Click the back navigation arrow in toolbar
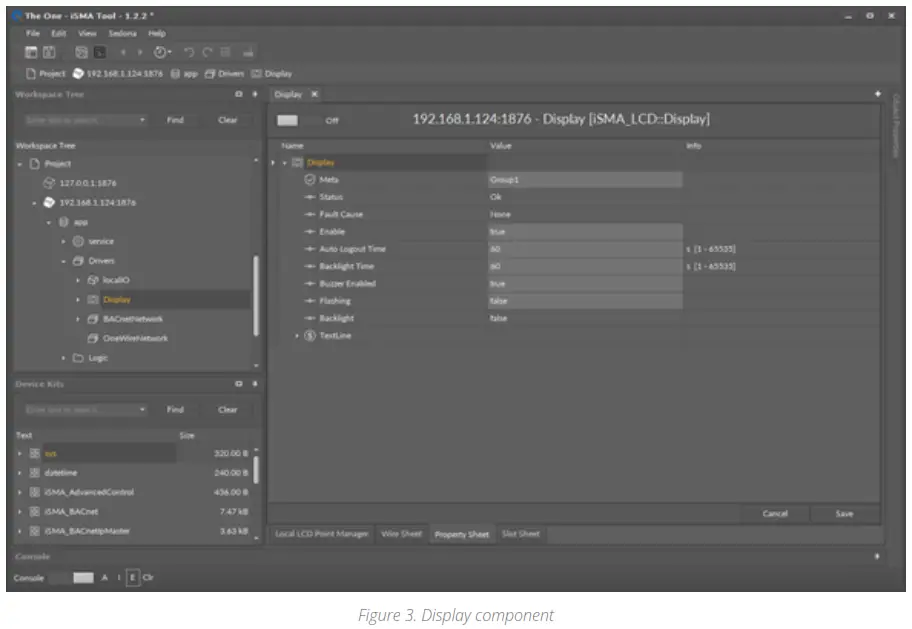Viewport: 912px width, 629px height. [x=123, y=52]
